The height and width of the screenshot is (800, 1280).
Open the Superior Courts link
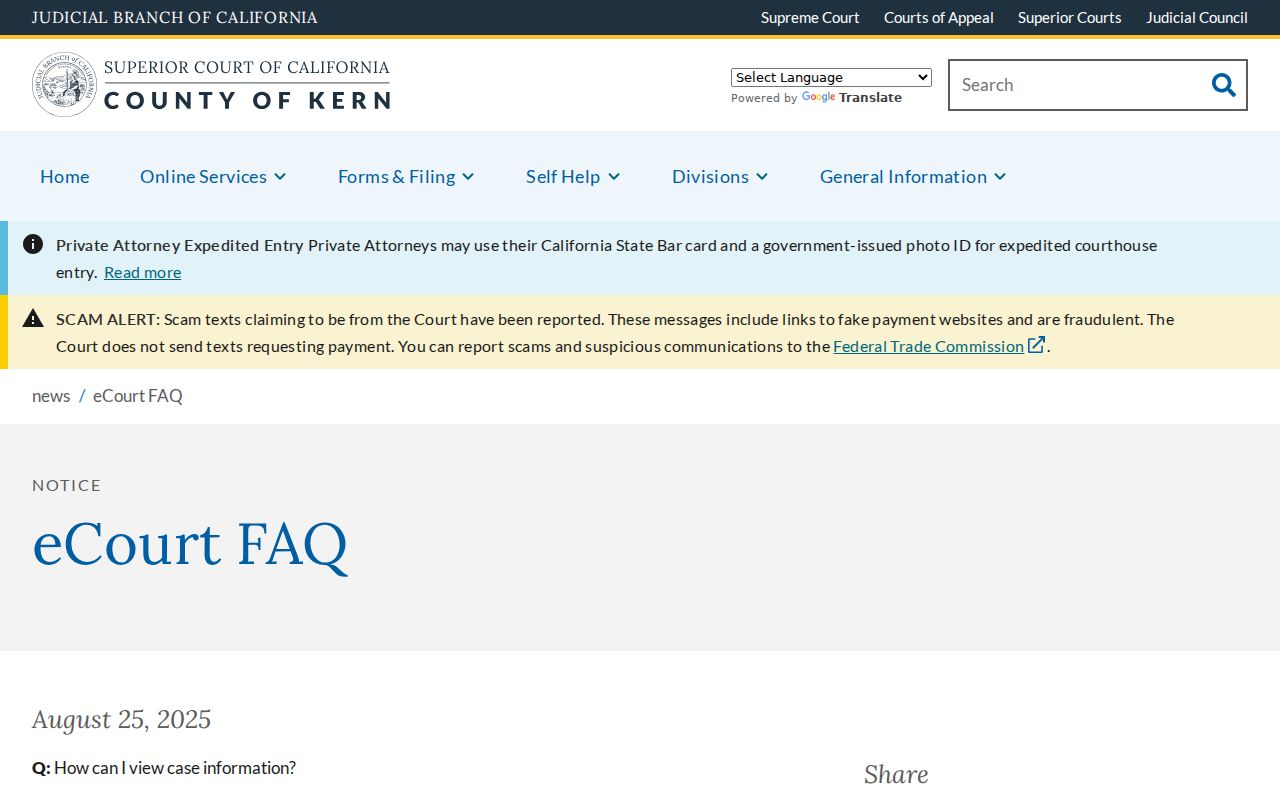pyautogui.click(x=1070, y=17)
